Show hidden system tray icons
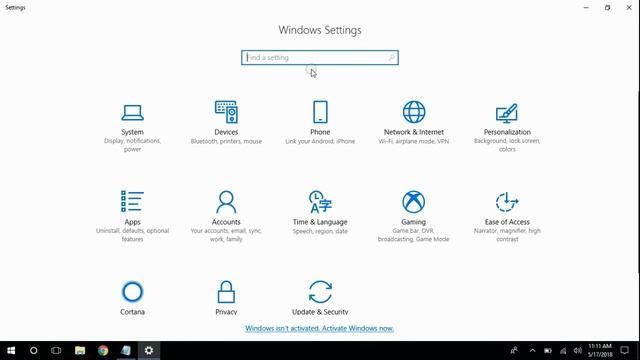 532,351
